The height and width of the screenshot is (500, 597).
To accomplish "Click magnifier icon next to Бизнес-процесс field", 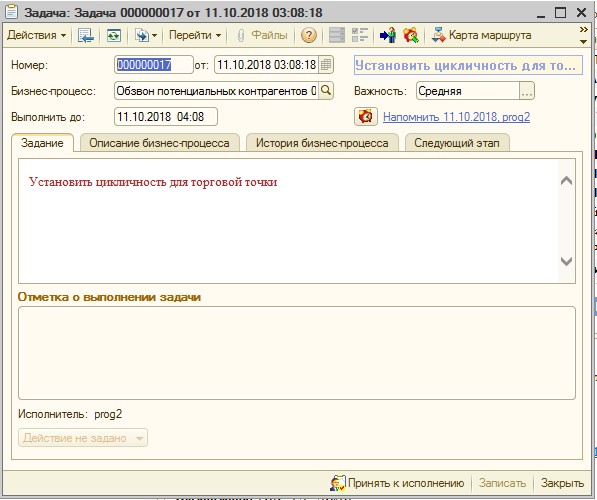I will click(x=326, y=91).
